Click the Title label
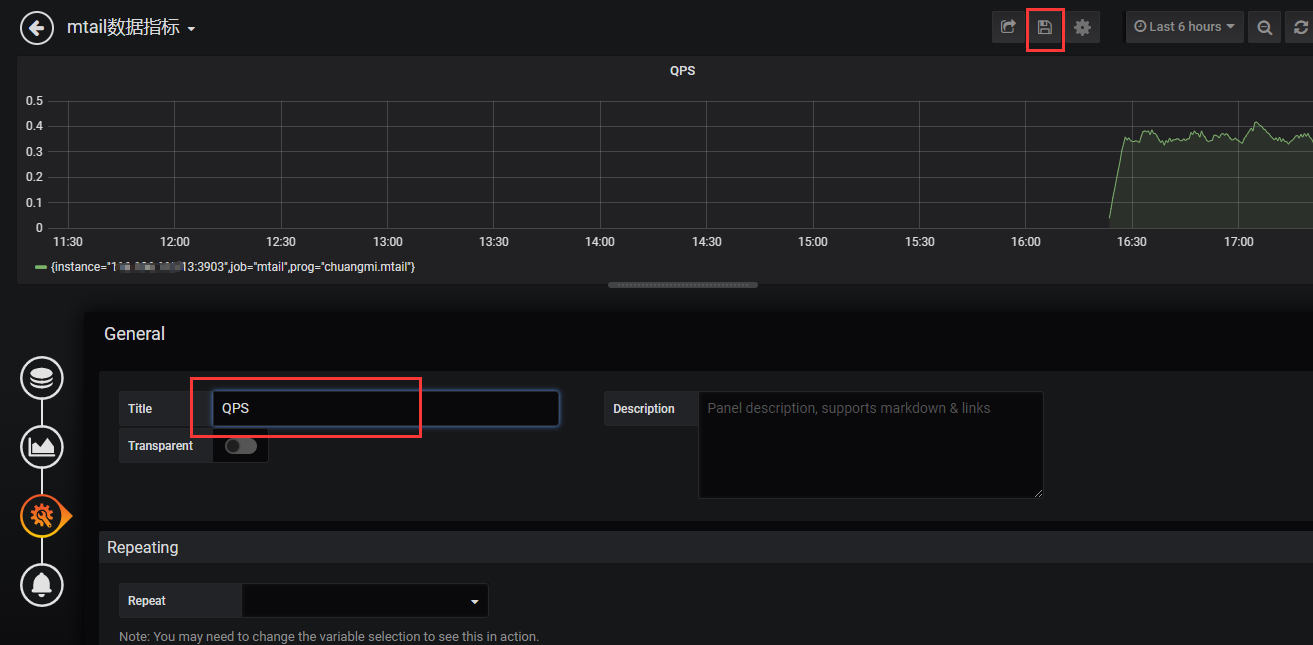 point(140,409)
